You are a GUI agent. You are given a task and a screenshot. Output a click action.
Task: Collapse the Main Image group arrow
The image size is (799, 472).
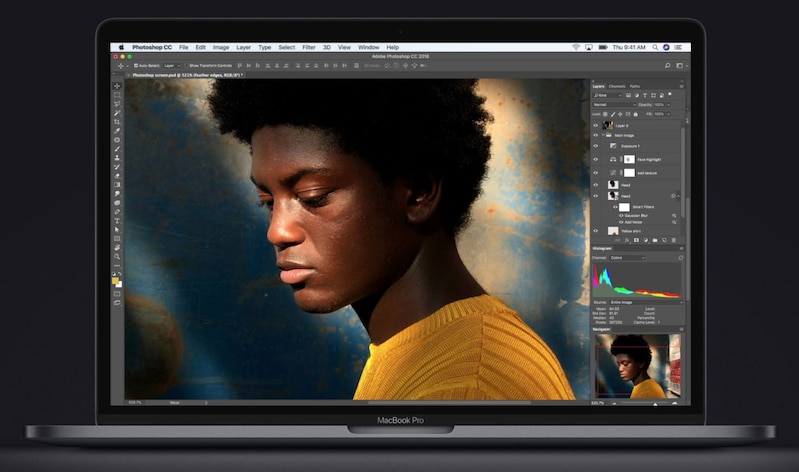click(x=603, y=135)
